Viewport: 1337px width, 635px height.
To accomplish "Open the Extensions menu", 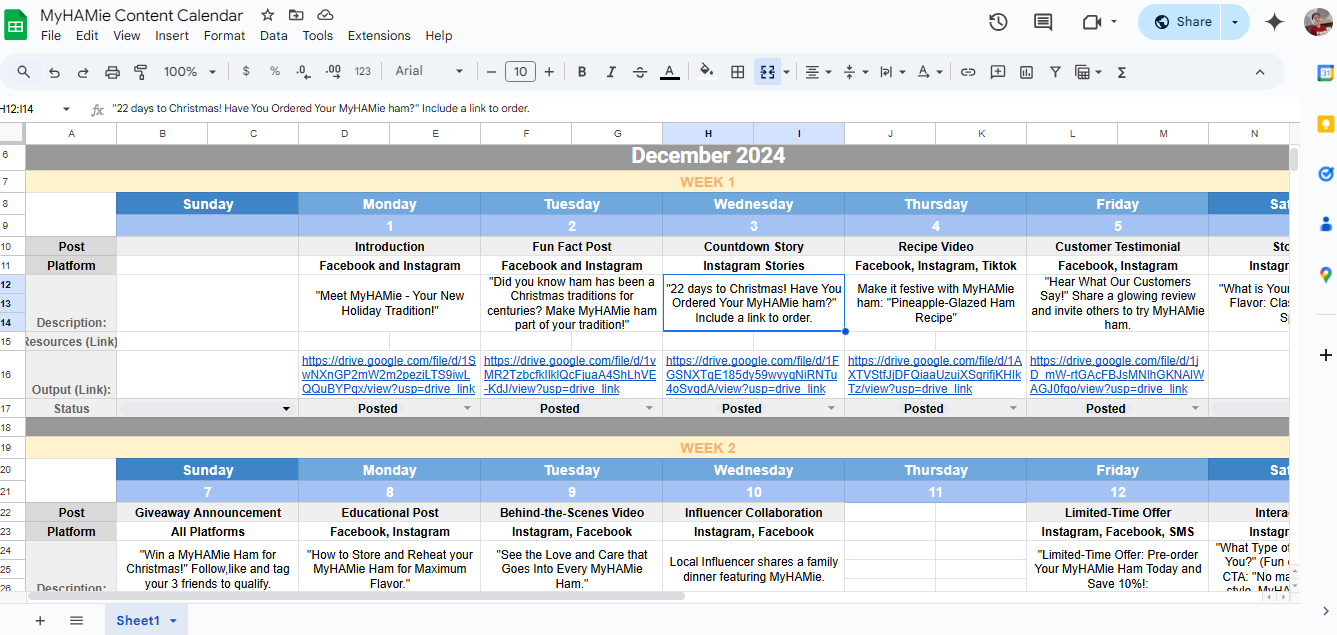I will coord(379,35).
